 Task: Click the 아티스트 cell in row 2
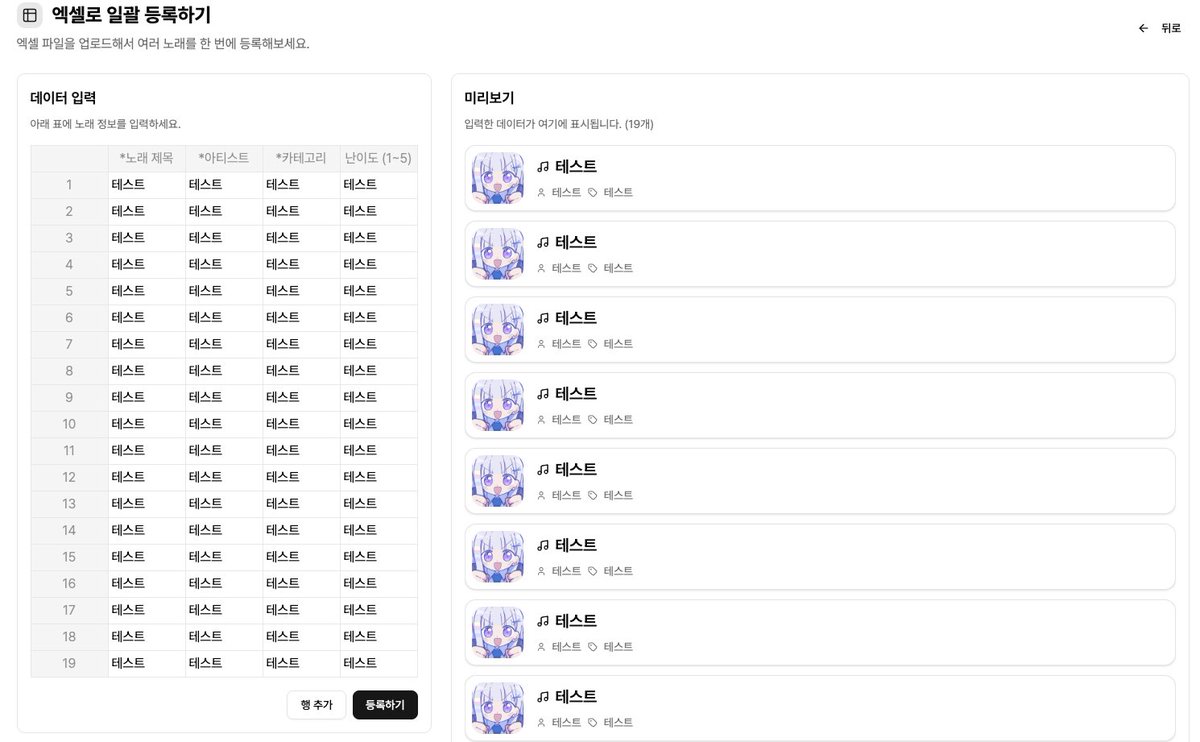tap(224, 211)
